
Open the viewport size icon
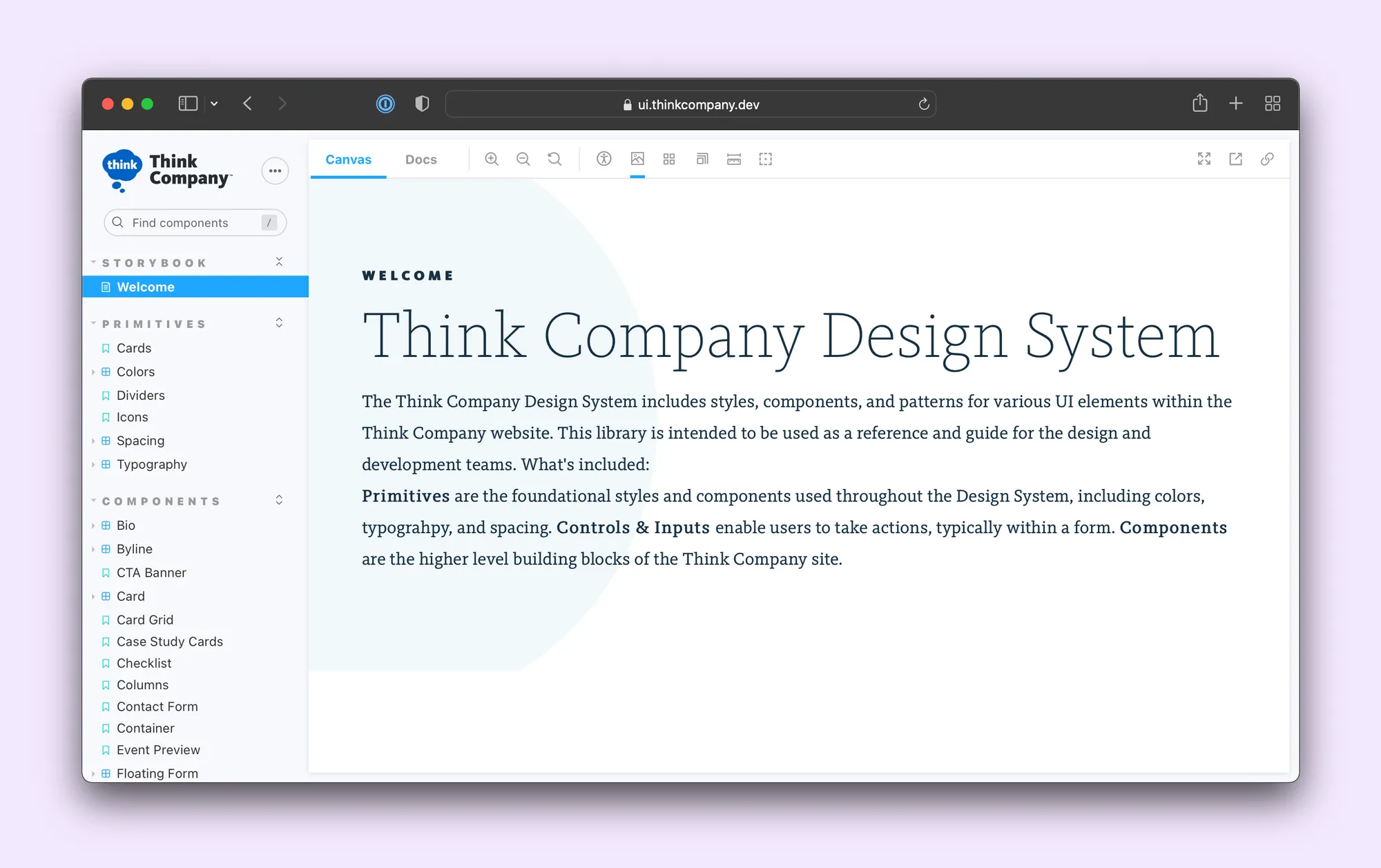702,159
